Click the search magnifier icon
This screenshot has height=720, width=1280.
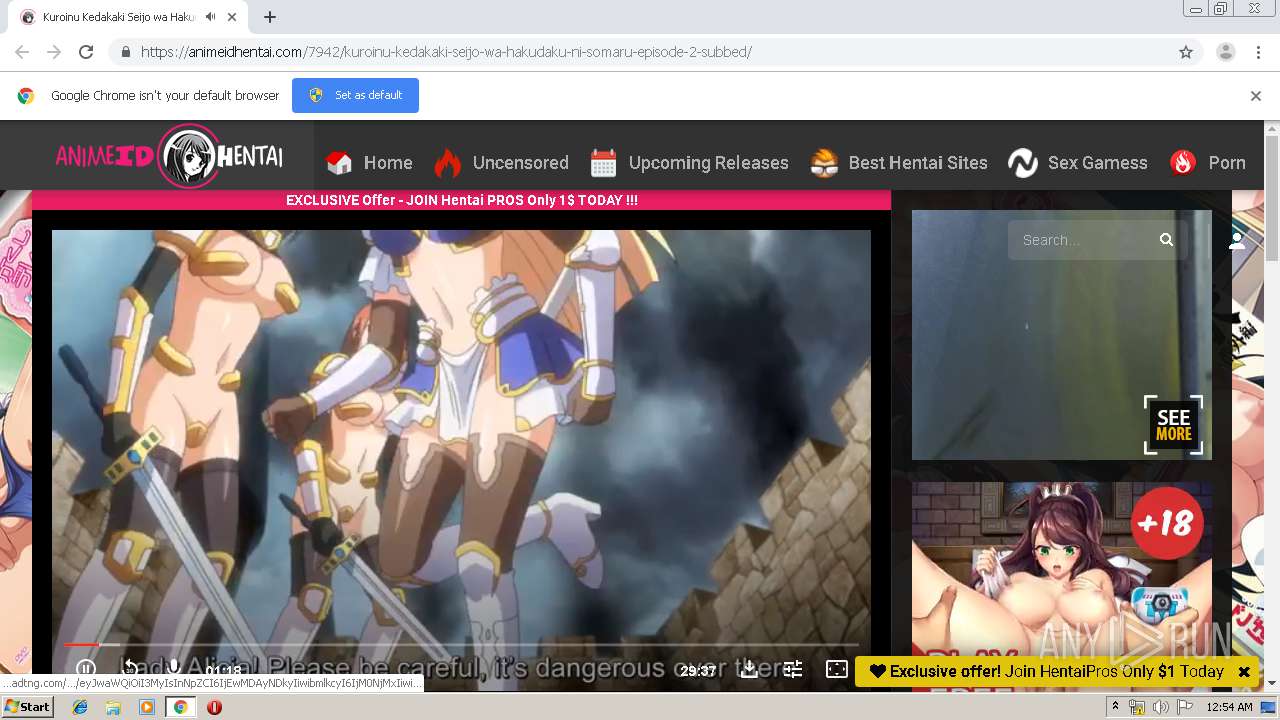[1166, 240]
